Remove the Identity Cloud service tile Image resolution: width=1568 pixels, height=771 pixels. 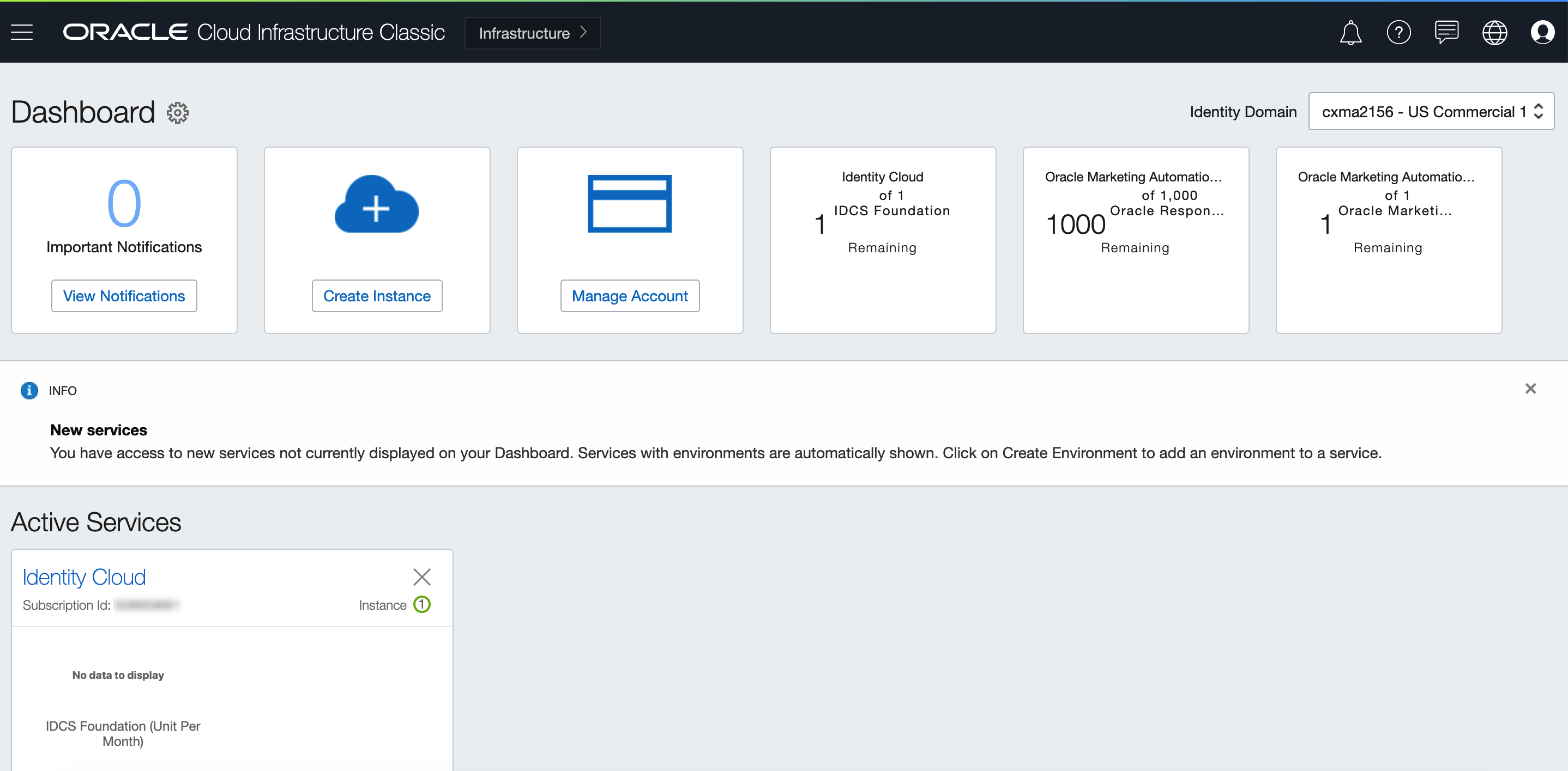point(422,577)
